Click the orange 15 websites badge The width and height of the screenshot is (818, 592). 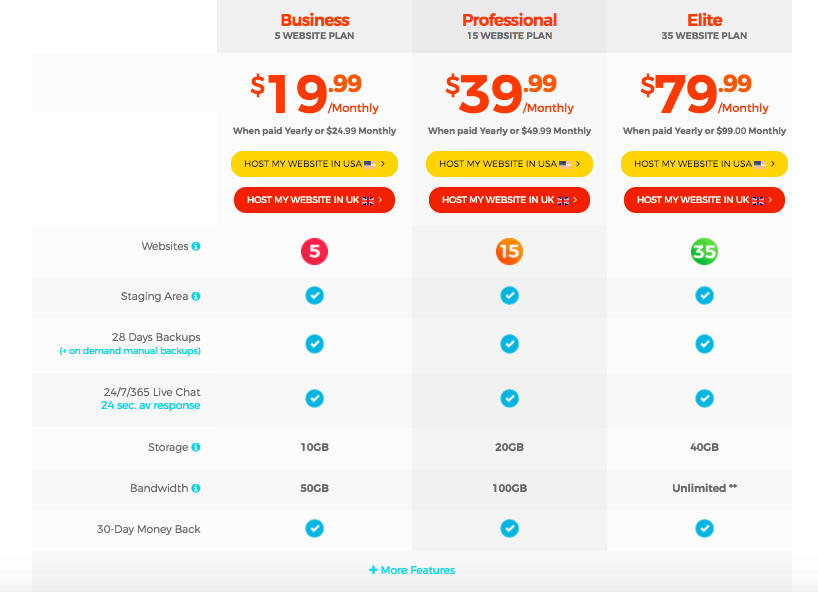[x=509, y=251]
